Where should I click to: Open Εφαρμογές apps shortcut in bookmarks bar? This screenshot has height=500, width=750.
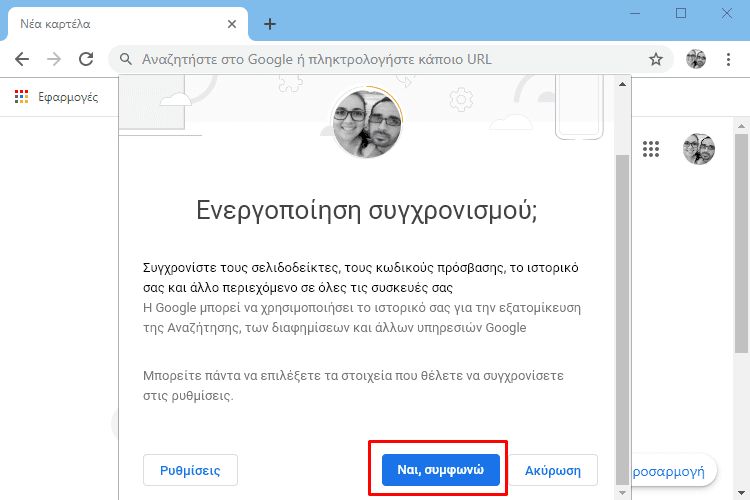56,97
